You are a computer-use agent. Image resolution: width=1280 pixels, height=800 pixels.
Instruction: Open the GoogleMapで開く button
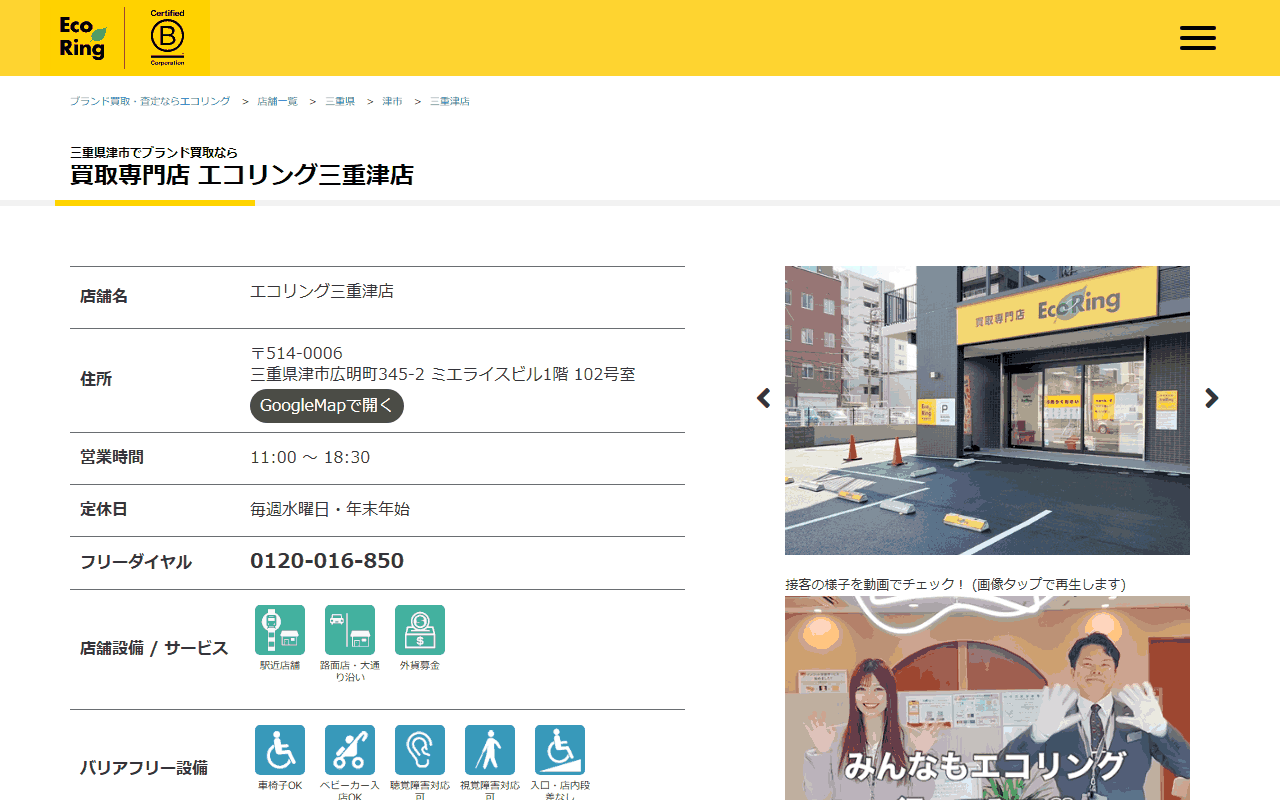(x=327, y=406)
